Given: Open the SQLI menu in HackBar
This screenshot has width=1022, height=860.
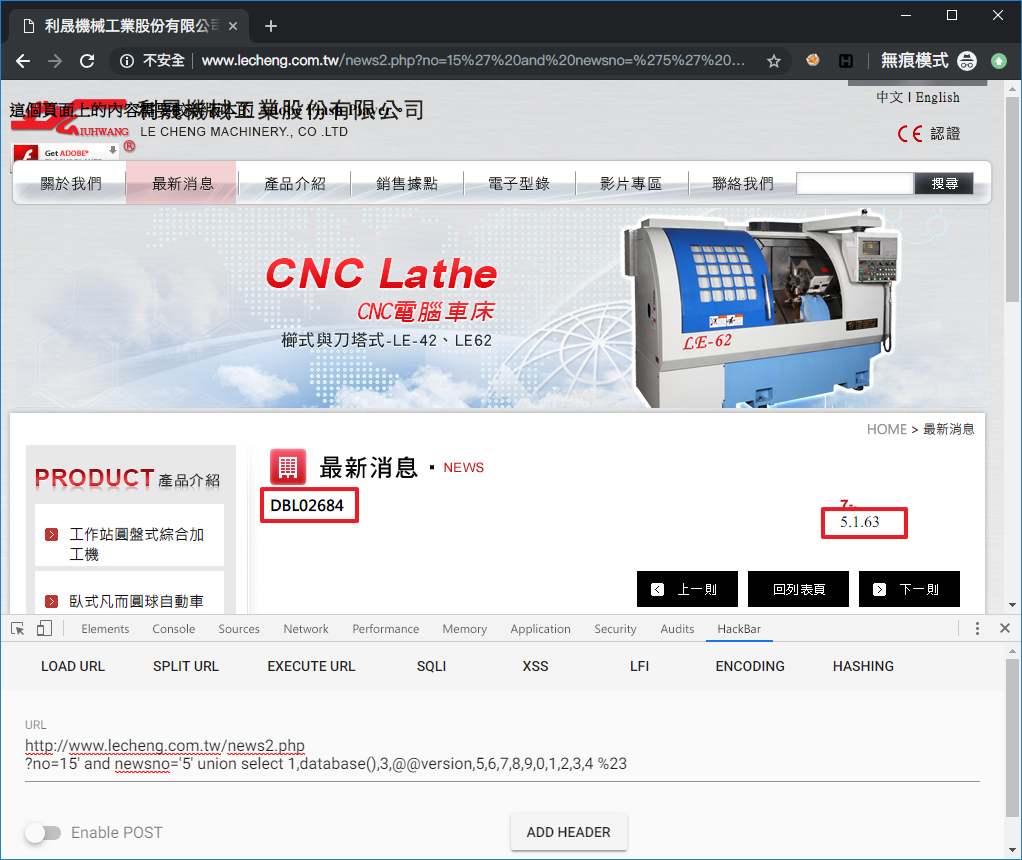Looking at the screenshot, I should tap(431, 666).
